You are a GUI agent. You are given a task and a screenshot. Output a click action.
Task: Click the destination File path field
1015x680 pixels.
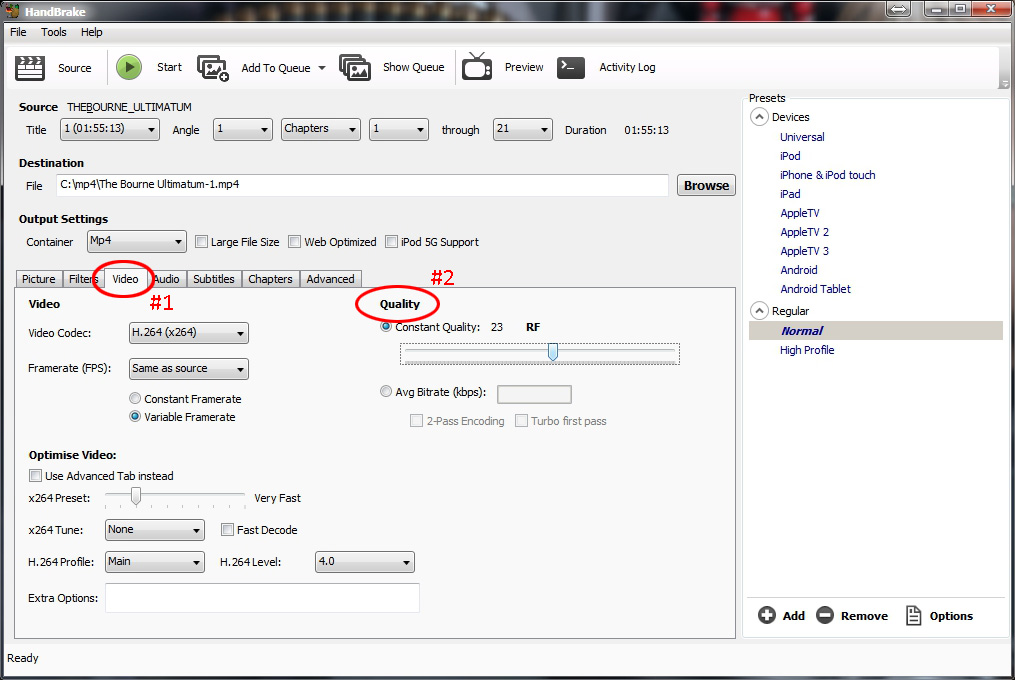(x=362, y=185)
